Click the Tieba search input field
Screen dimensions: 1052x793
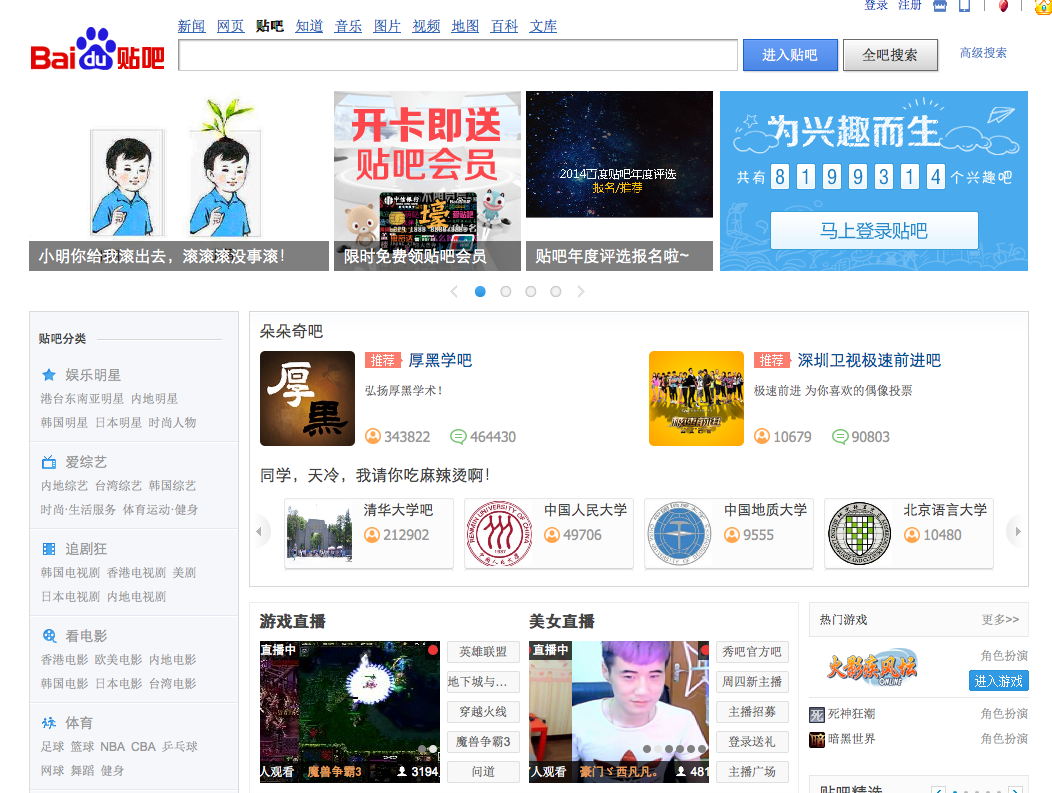coord(458,55)
